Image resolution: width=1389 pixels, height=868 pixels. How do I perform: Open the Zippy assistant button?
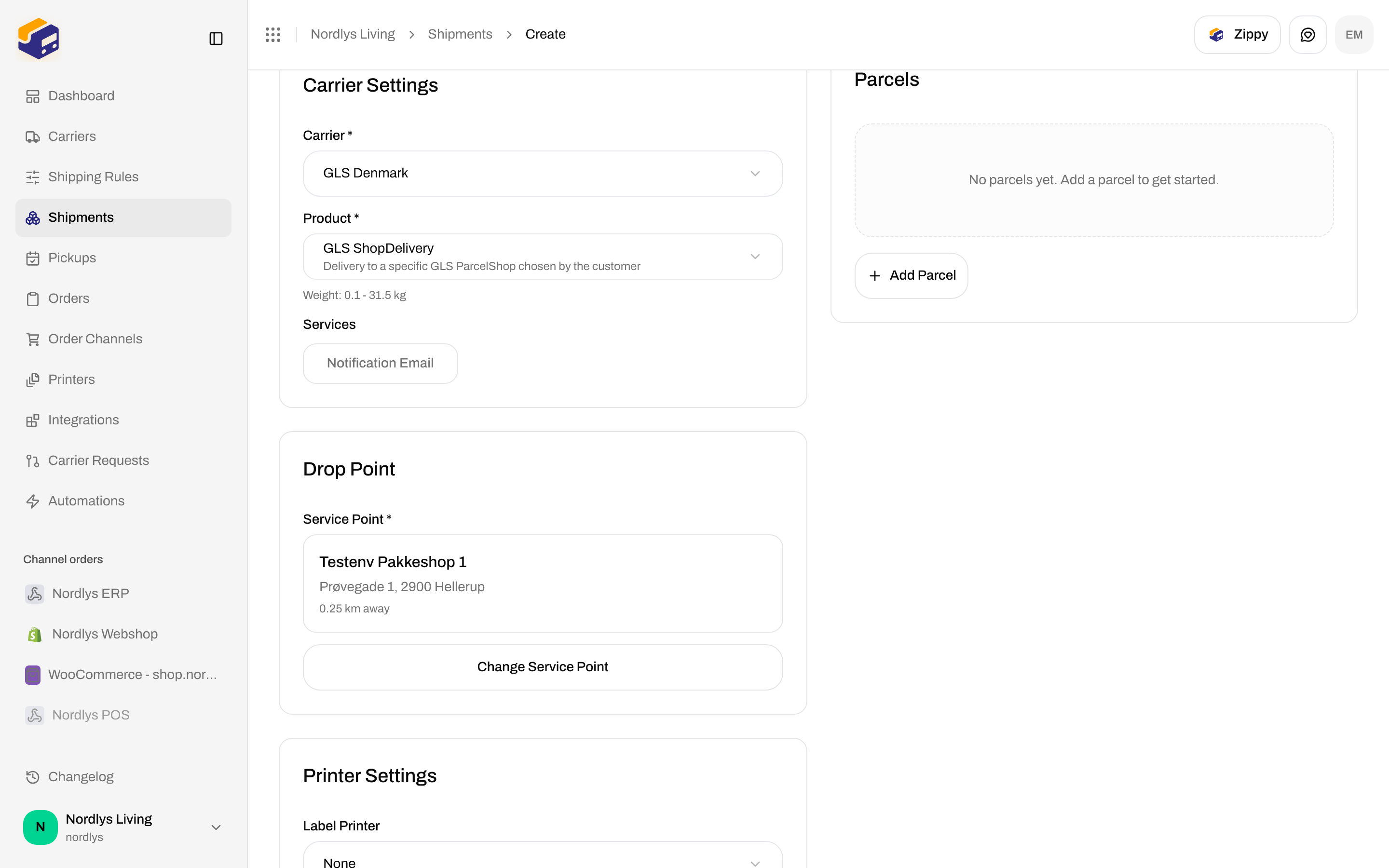[x=1237, y=34]
